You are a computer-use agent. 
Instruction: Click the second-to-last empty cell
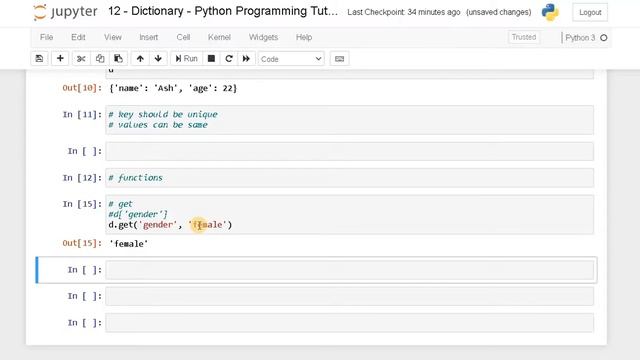click(349, 296)
